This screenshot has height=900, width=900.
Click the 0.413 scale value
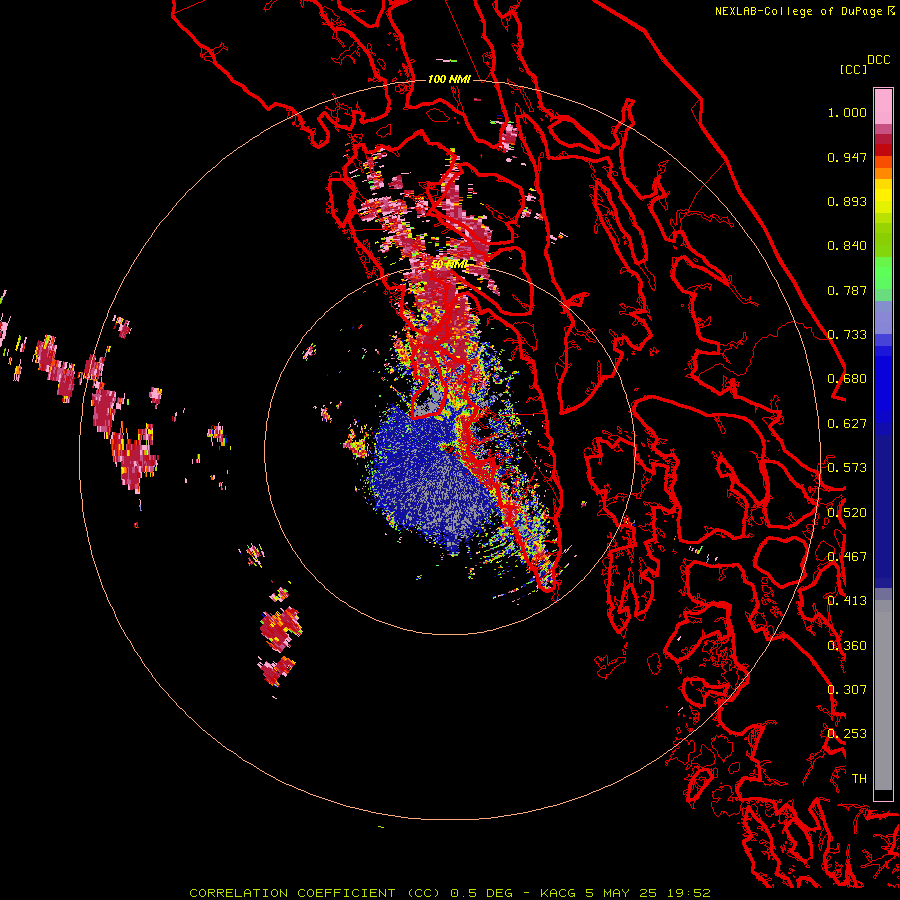click(x=847, y=601)
